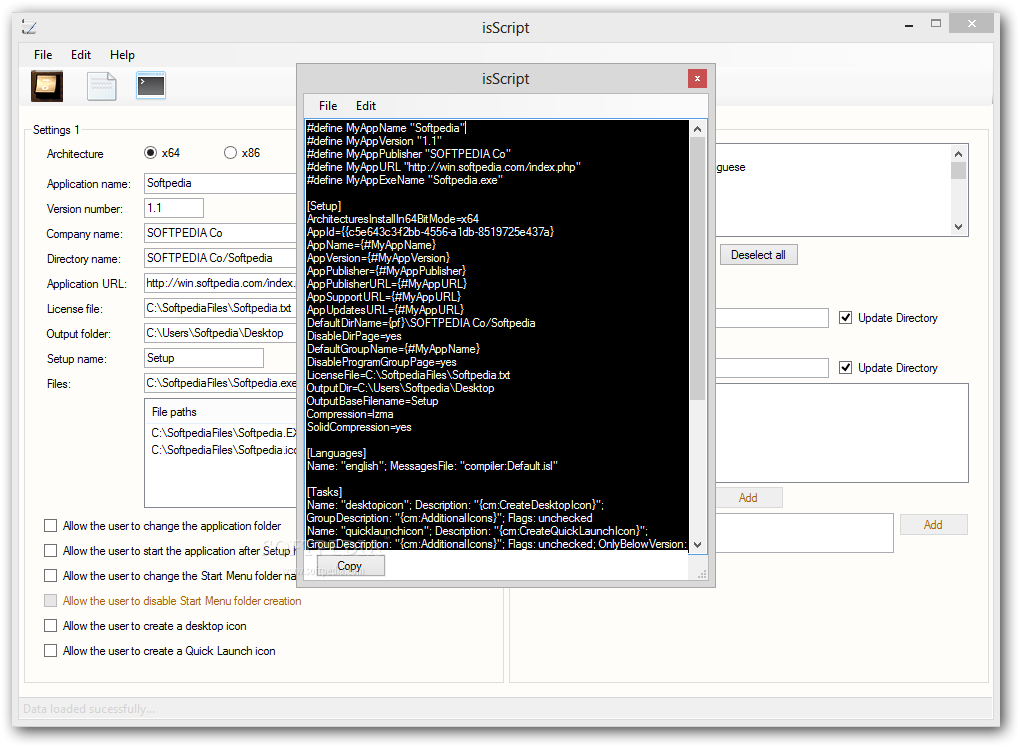Click the License file field
1020x747 pixels.
click(221, 308)
